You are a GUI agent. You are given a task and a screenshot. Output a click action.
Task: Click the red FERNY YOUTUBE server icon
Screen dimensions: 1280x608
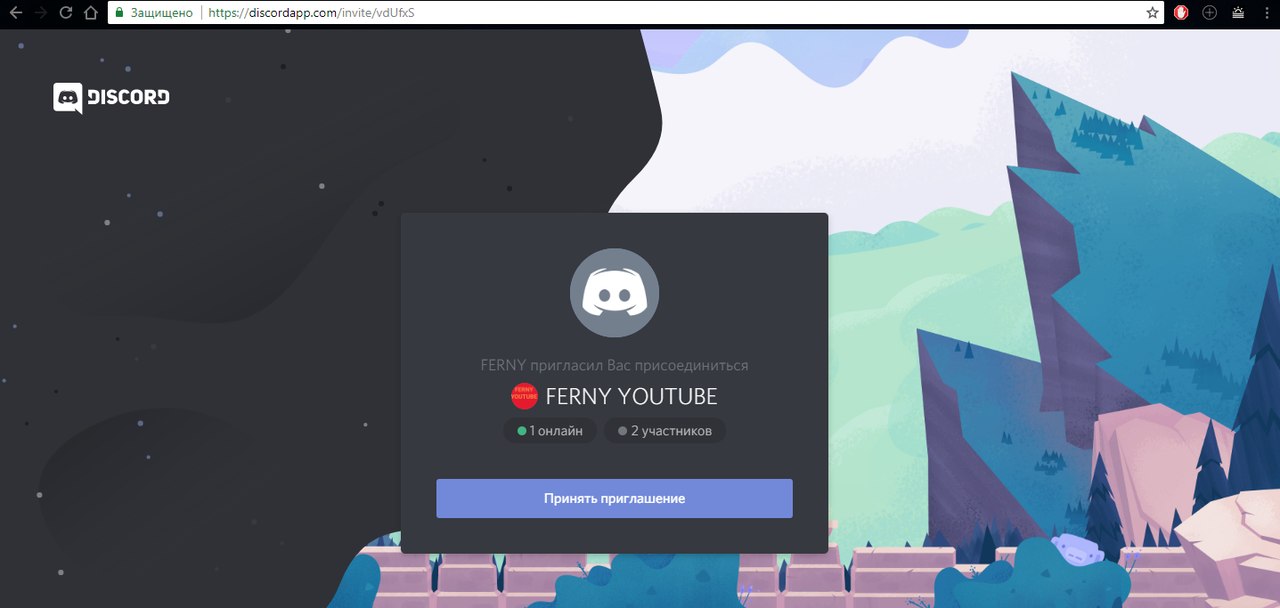click(524, 396)
